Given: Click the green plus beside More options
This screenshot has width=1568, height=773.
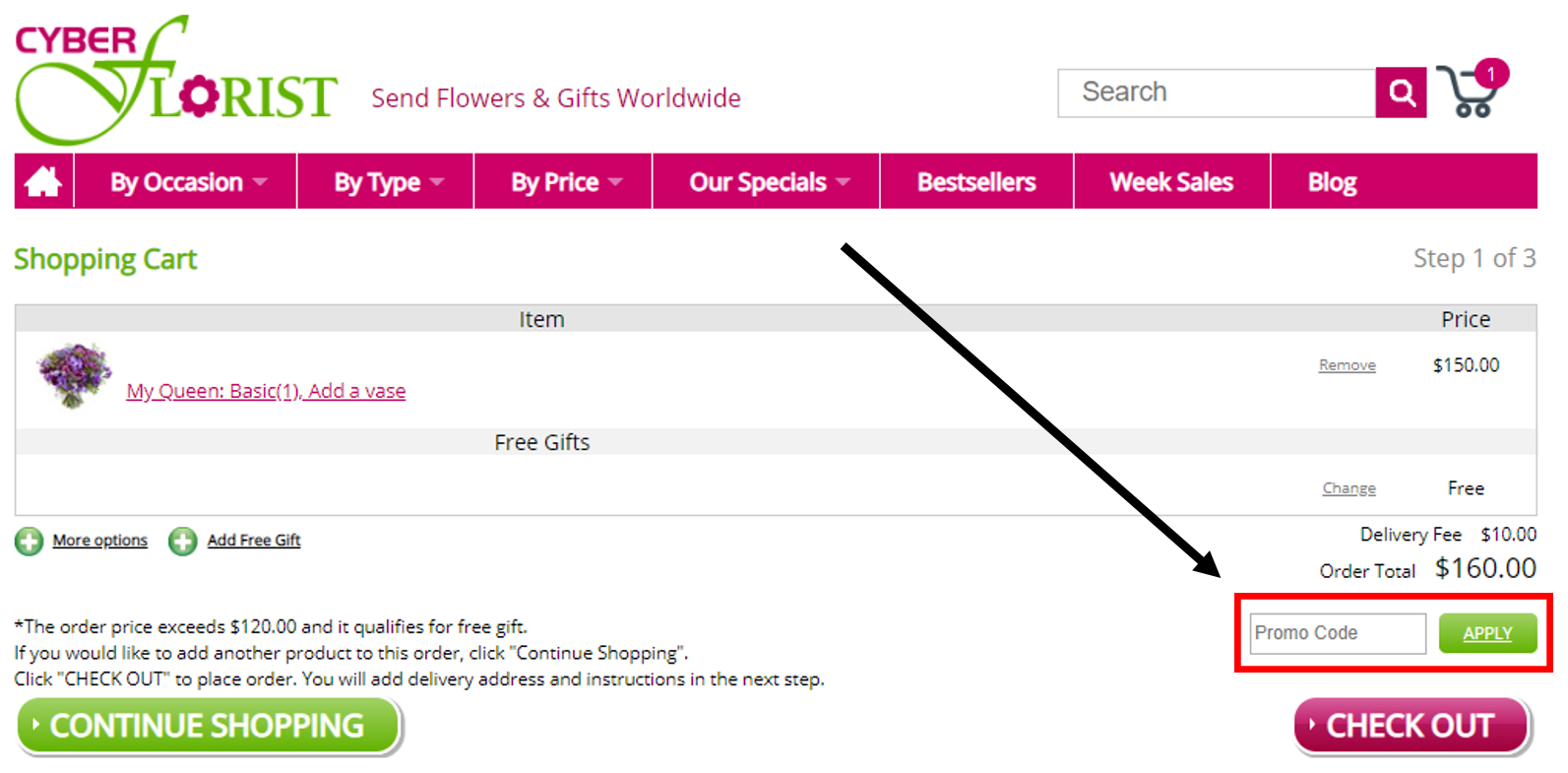Looking at the screenshot, I should coord(29,541).
